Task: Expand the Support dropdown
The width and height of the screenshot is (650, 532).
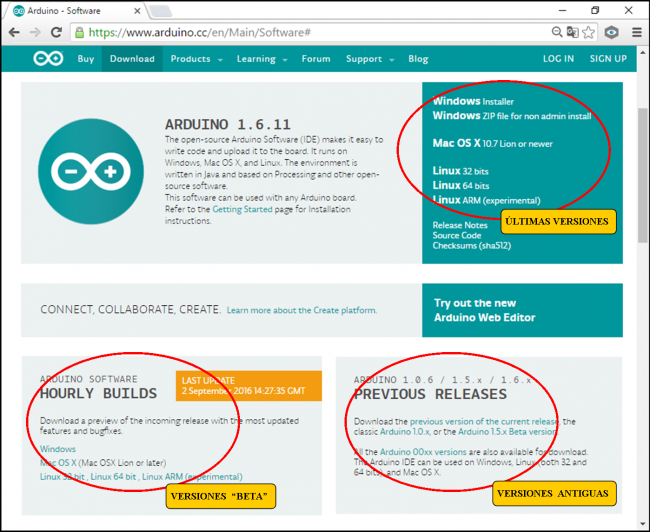Action: point(370,59)
